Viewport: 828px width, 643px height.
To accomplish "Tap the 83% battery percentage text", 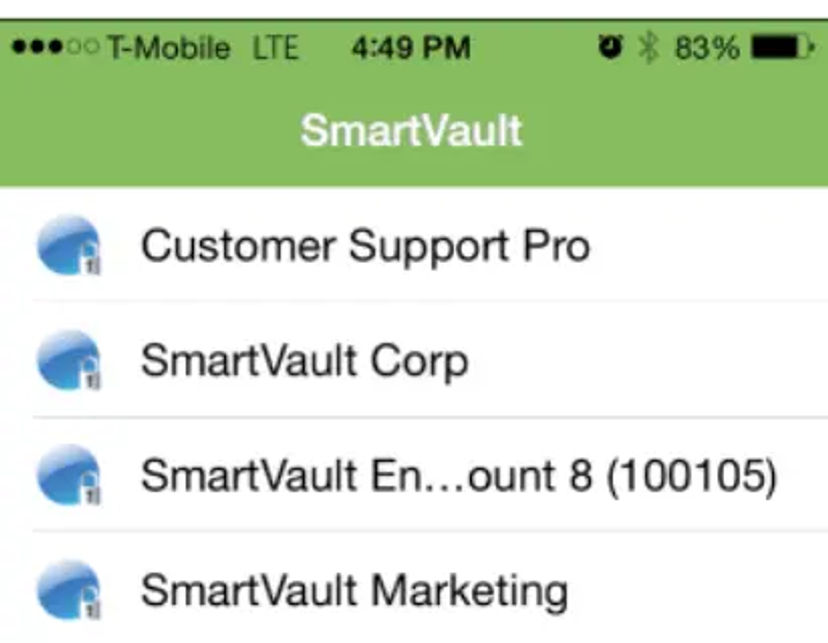I will [x=706, y=47].
